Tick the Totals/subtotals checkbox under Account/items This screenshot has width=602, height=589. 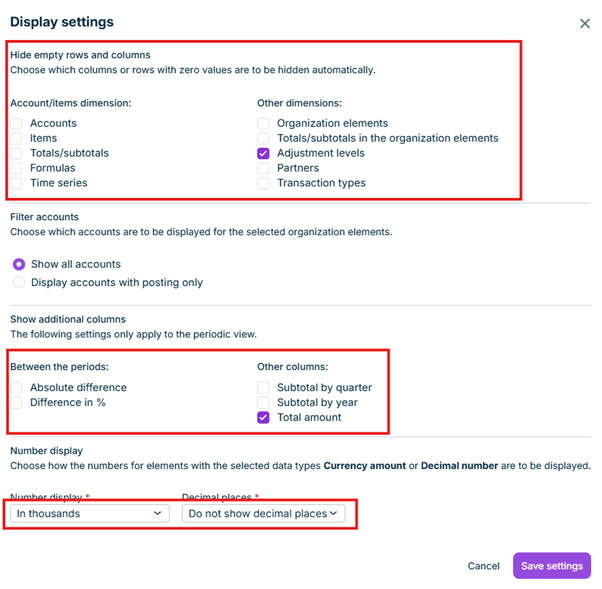click(16, 153)
